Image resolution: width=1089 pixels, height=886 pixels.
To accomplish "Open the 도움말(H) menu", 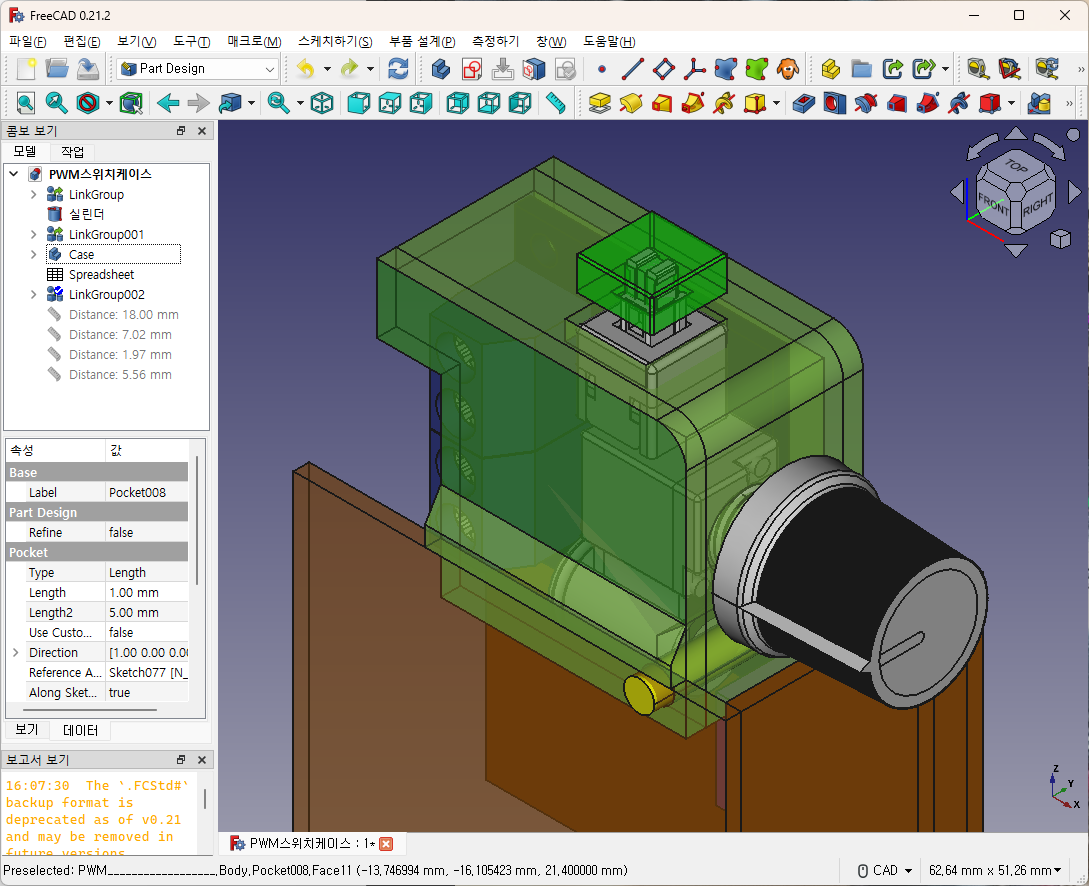I will pos(609,42).
